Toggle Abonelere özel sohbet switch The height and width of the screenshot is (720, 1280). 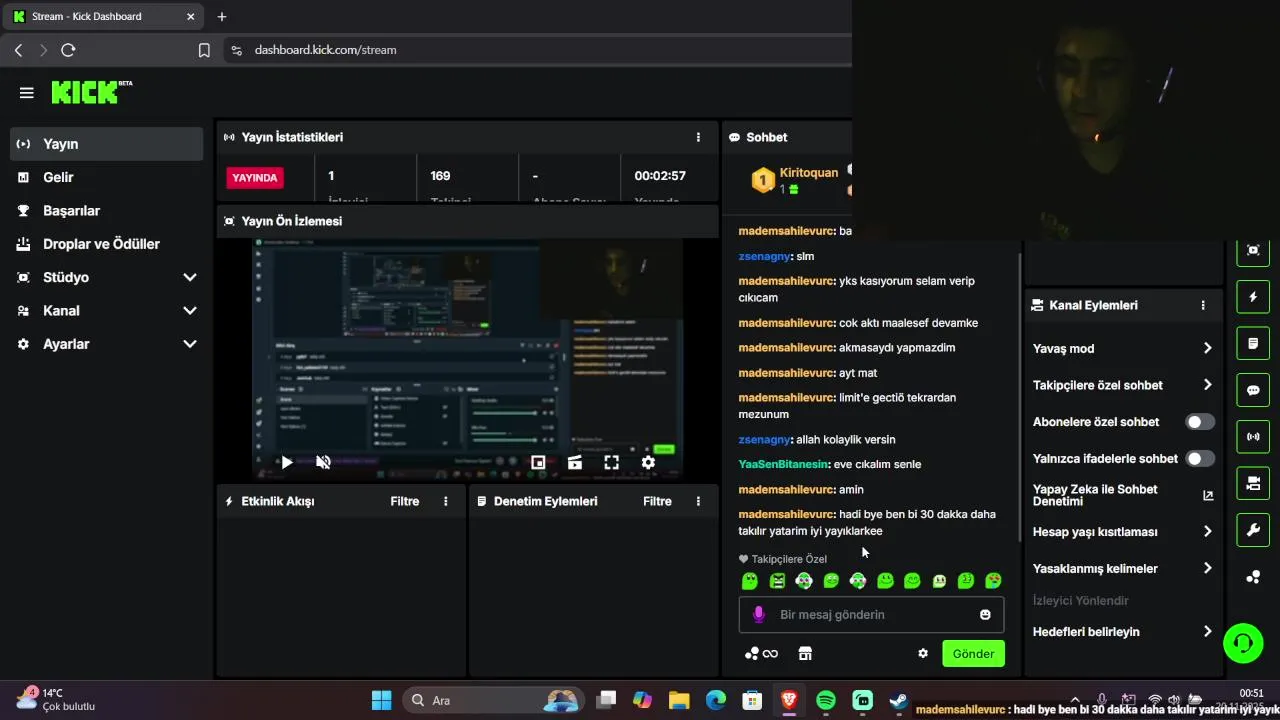point(1200,422)
